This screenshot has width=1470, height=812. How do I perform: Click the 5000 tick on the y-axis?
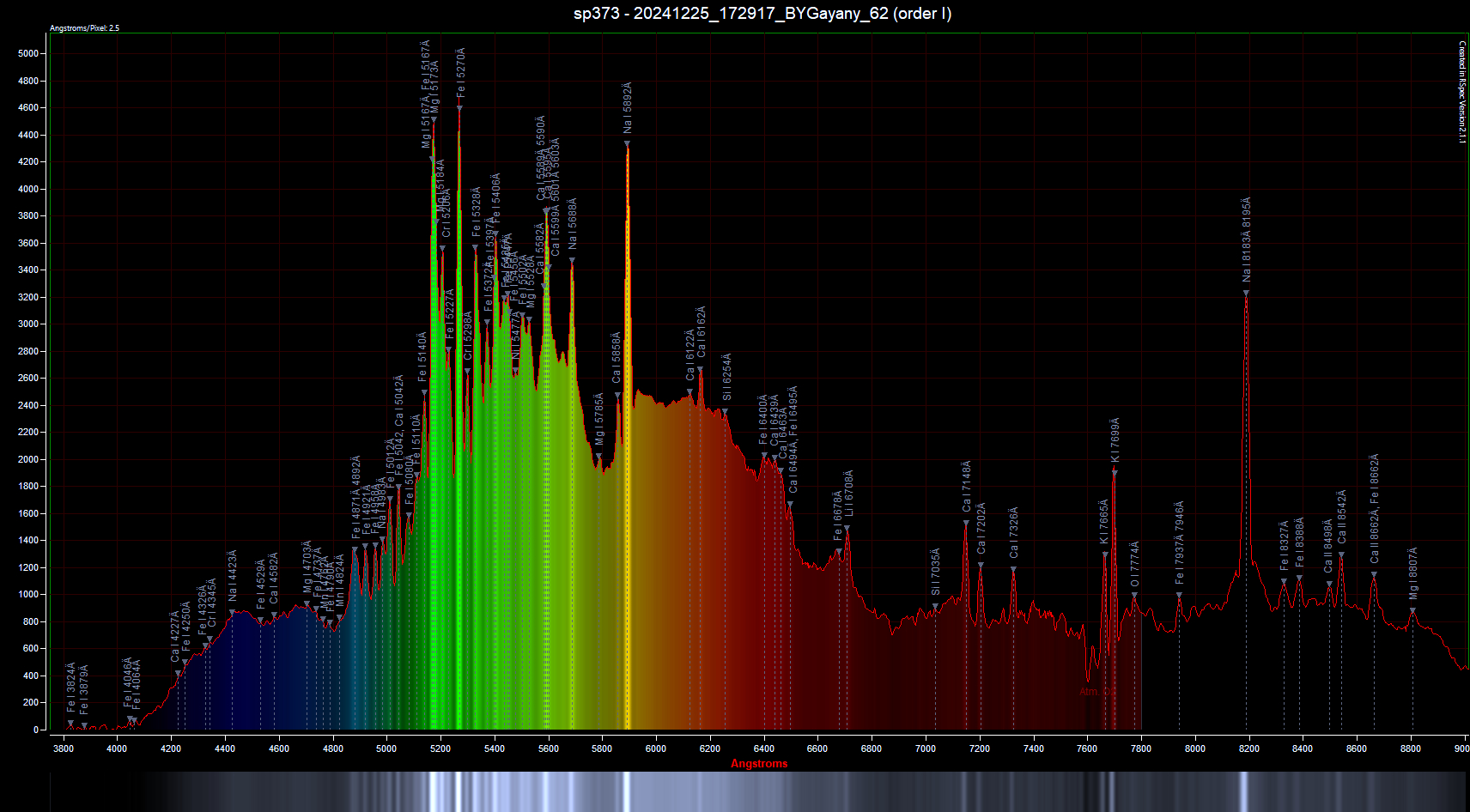(27, 53)
